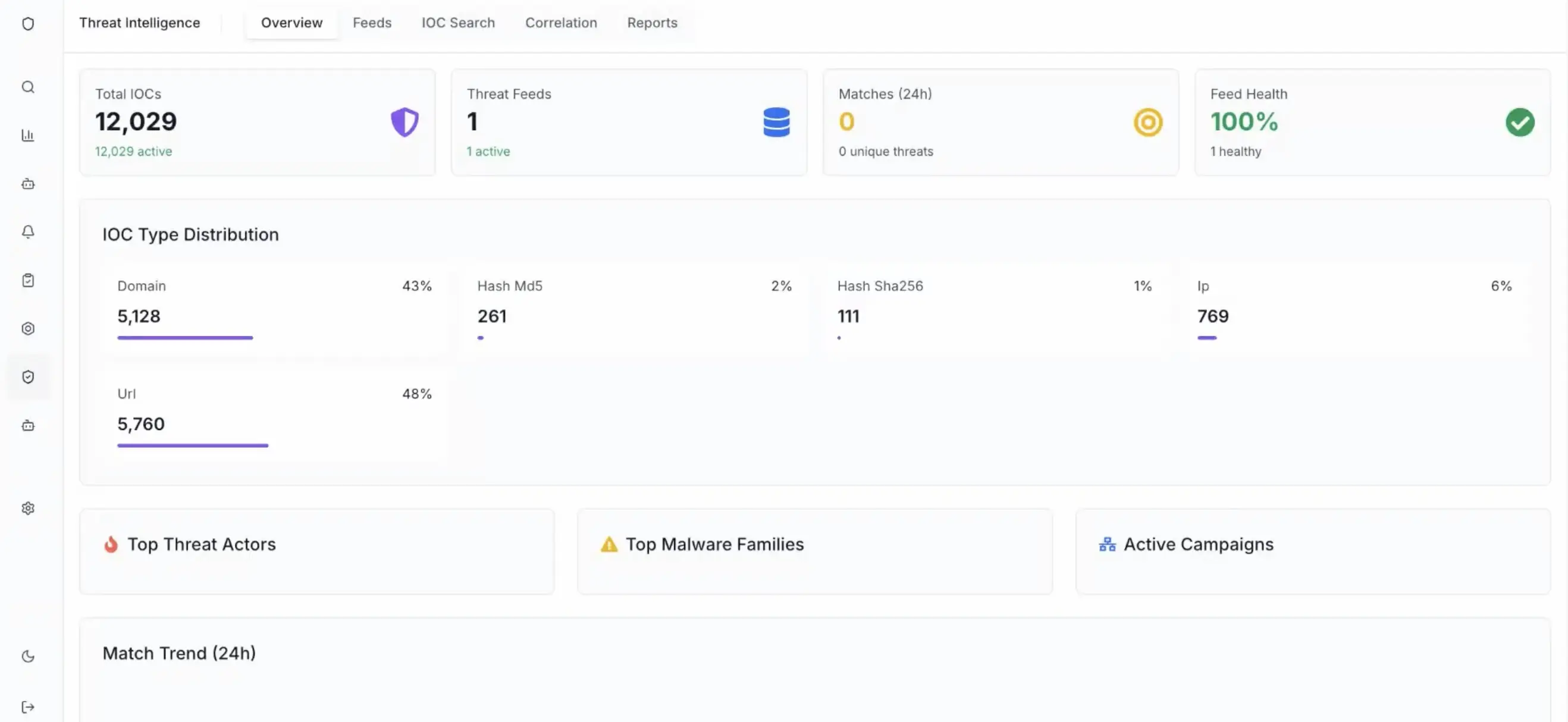This screenshot has width=1568, height=722.
Task: Select the active shield-check Threat Intelligence icon
Action: coord(28,378)
